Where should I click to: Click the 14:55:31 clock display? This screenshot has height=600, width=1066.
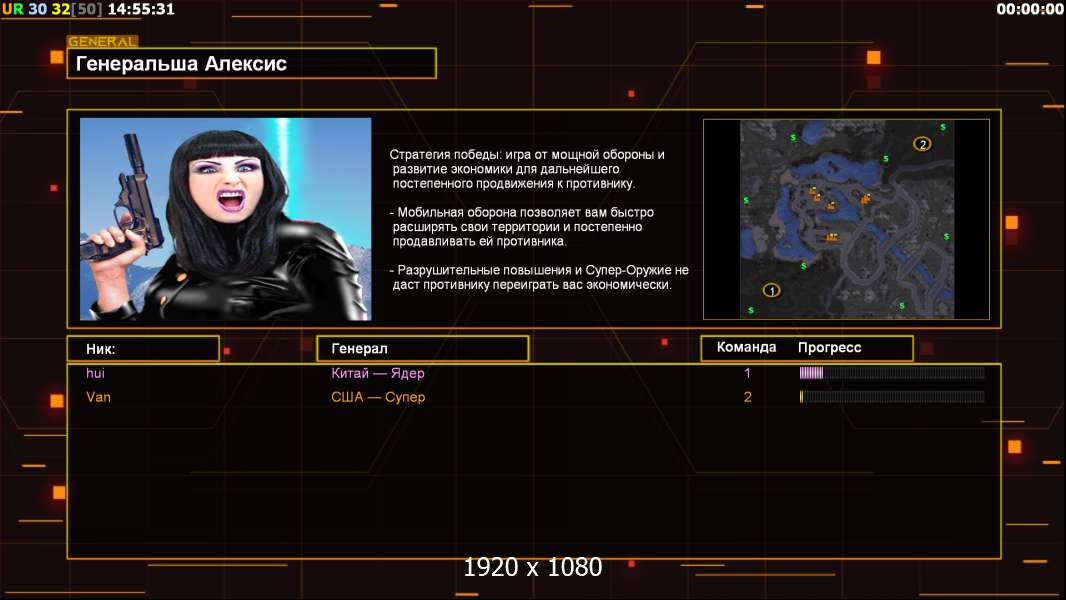[141, 9]
